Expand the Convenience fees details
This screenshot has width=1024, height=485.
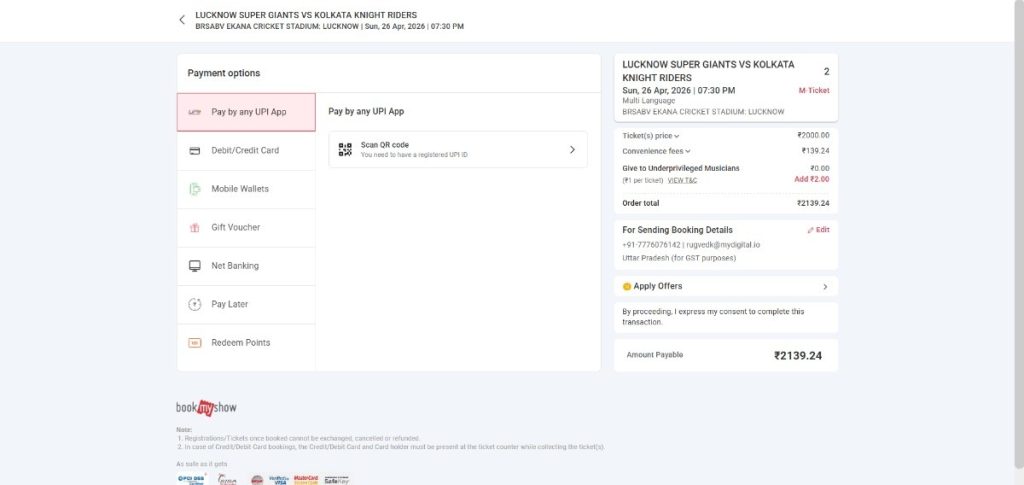657,151
